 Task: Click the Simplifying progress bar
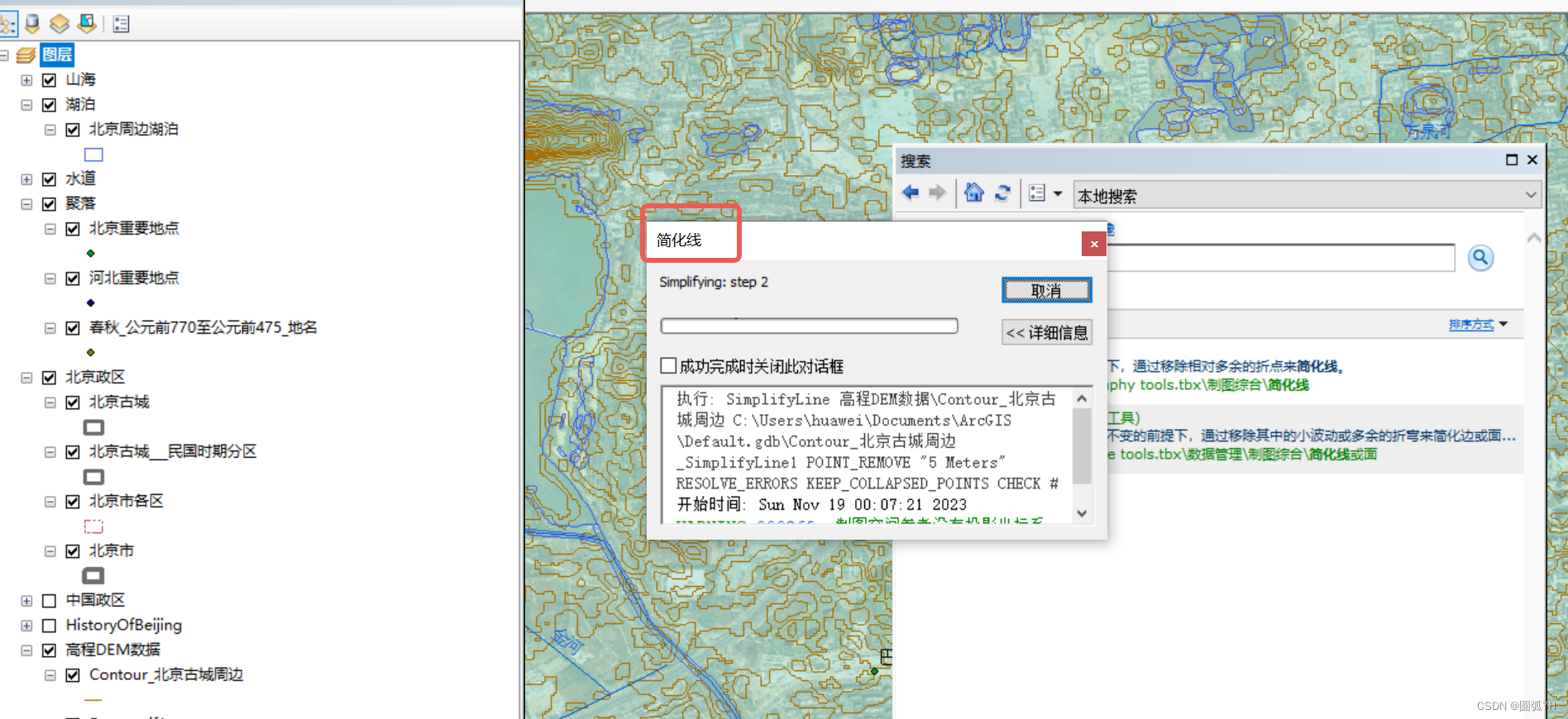tap(809, 326)
